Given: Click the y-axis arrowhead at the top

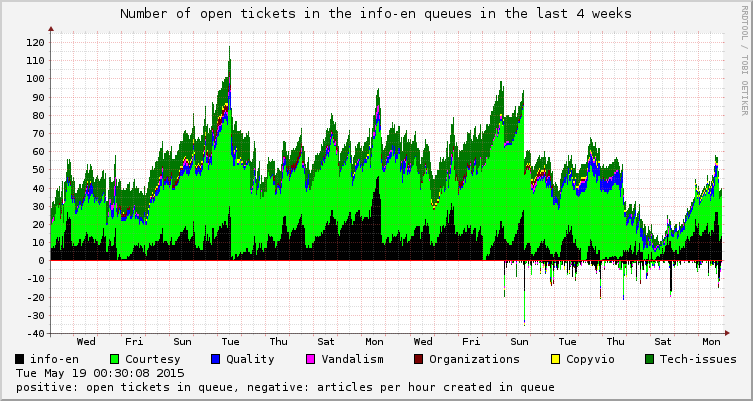Looking at the screenshot, I should [51, 29].
